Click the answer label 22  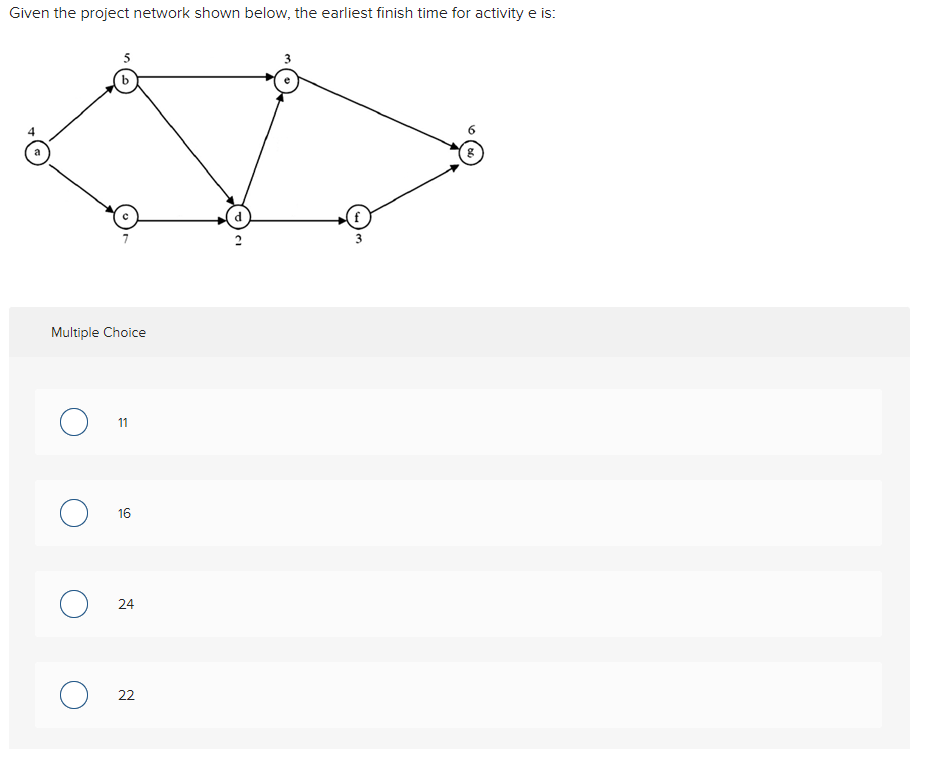point(125,695)
